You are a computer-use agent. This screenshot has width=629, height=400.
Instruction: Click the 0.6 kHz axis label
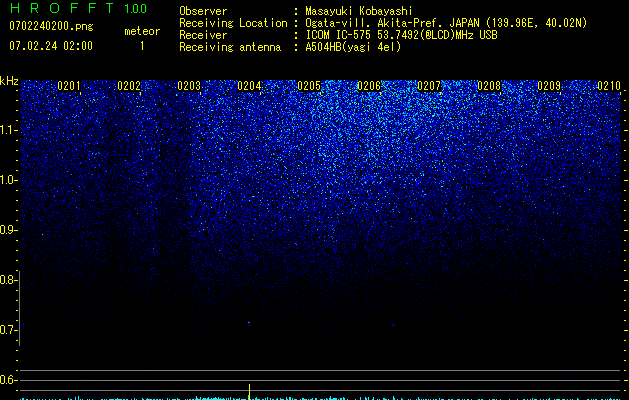tap(8, 380)
